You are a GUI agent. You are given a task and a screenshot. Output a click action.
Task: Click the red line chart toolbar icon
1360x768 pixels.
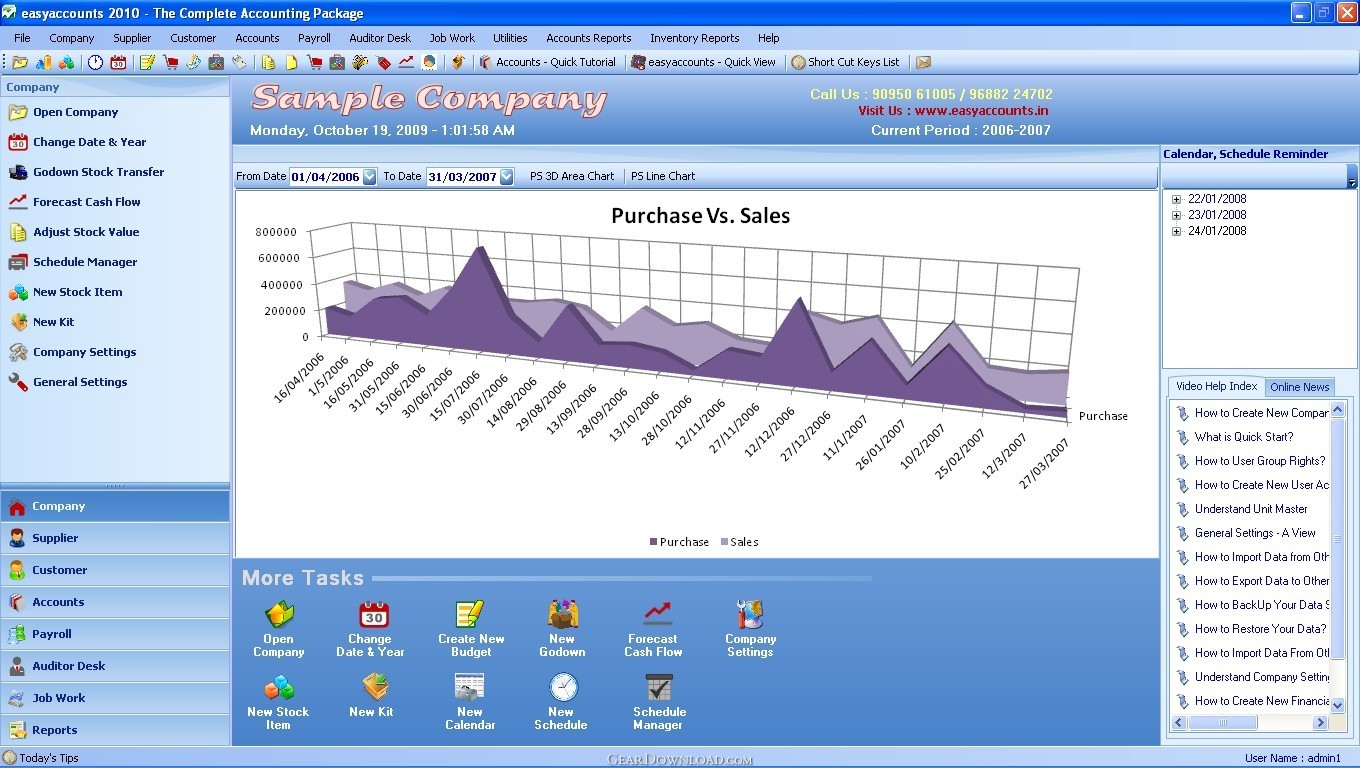tap(406, 62)
